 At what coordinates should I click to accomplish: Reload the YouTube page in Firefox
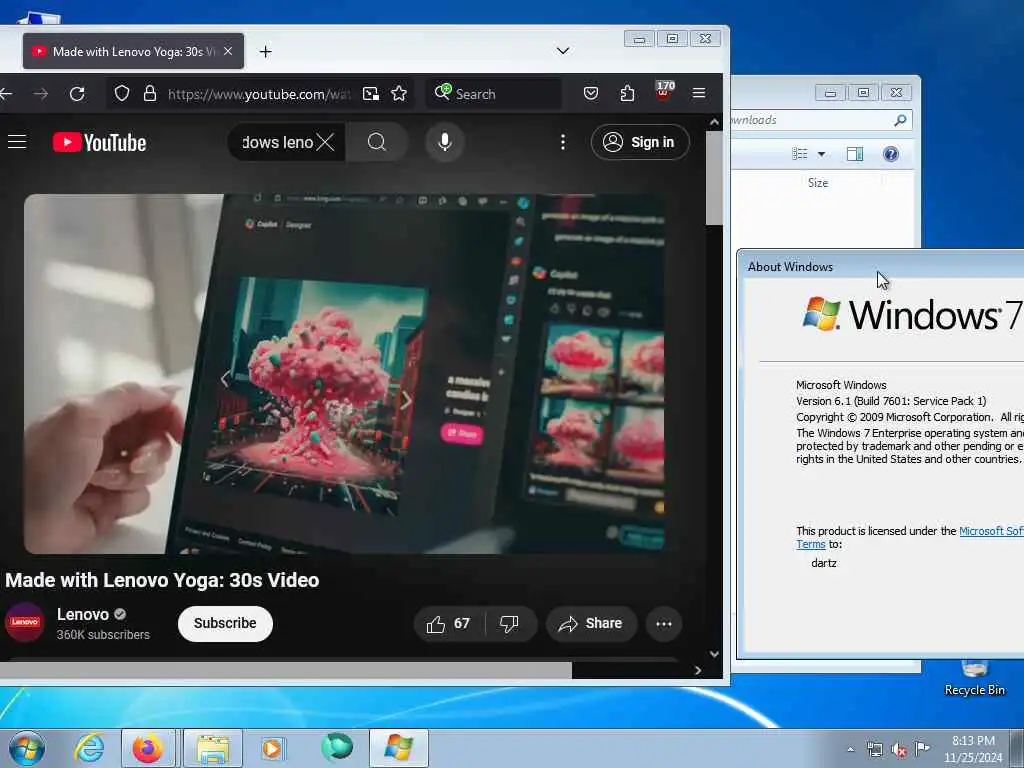(77, 94)
